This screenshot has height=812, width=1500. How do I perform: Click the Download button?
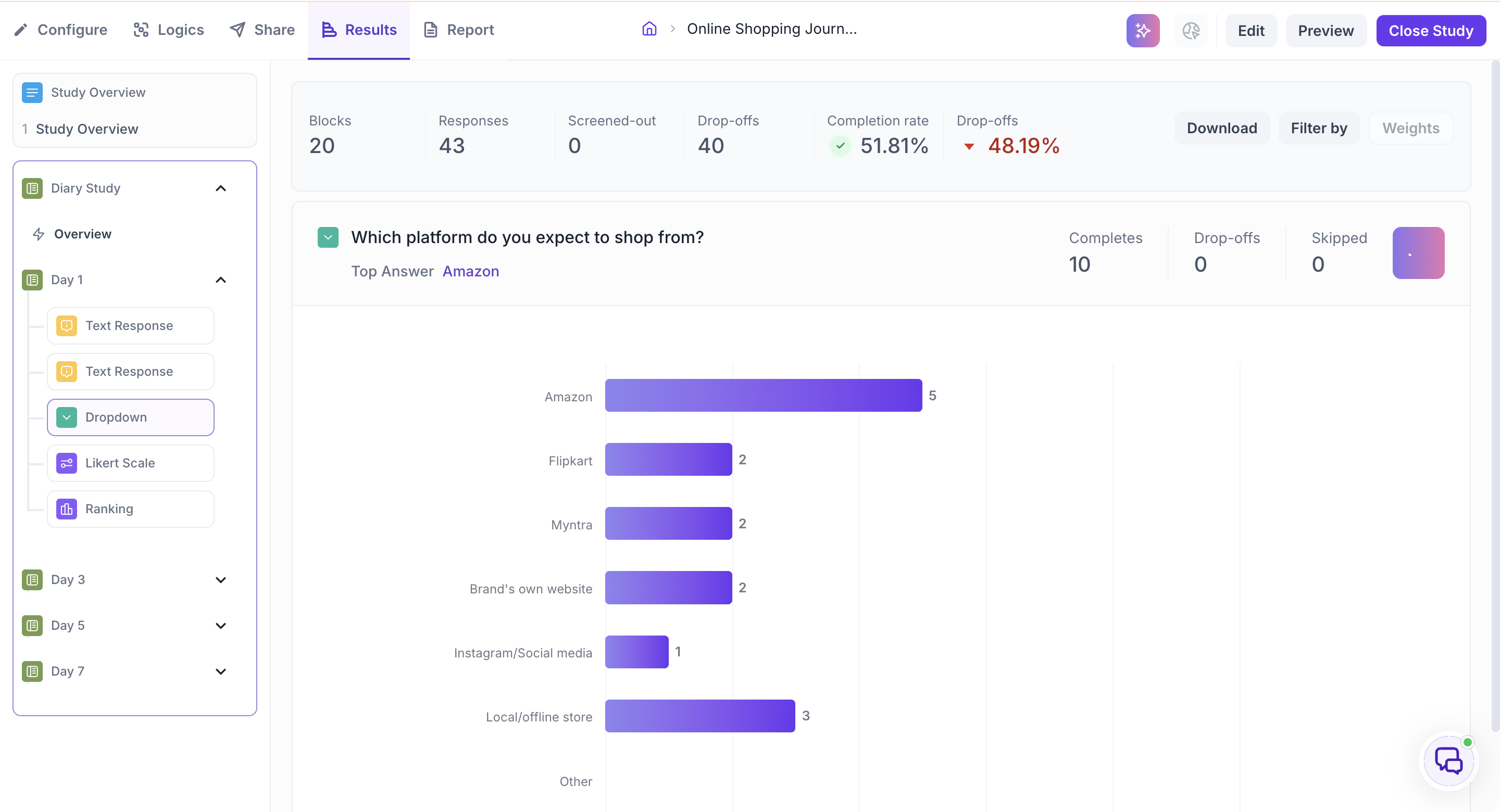(x=1222, y=128)
